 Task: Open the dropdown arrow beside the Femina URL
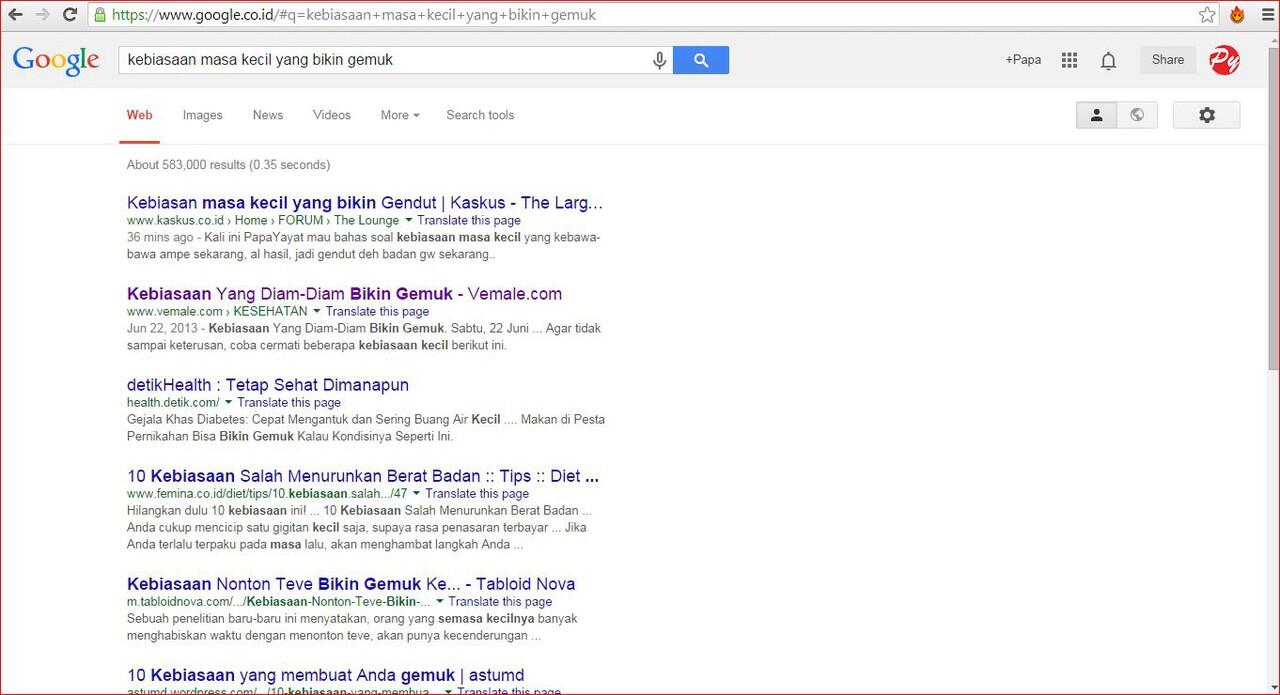416,494
